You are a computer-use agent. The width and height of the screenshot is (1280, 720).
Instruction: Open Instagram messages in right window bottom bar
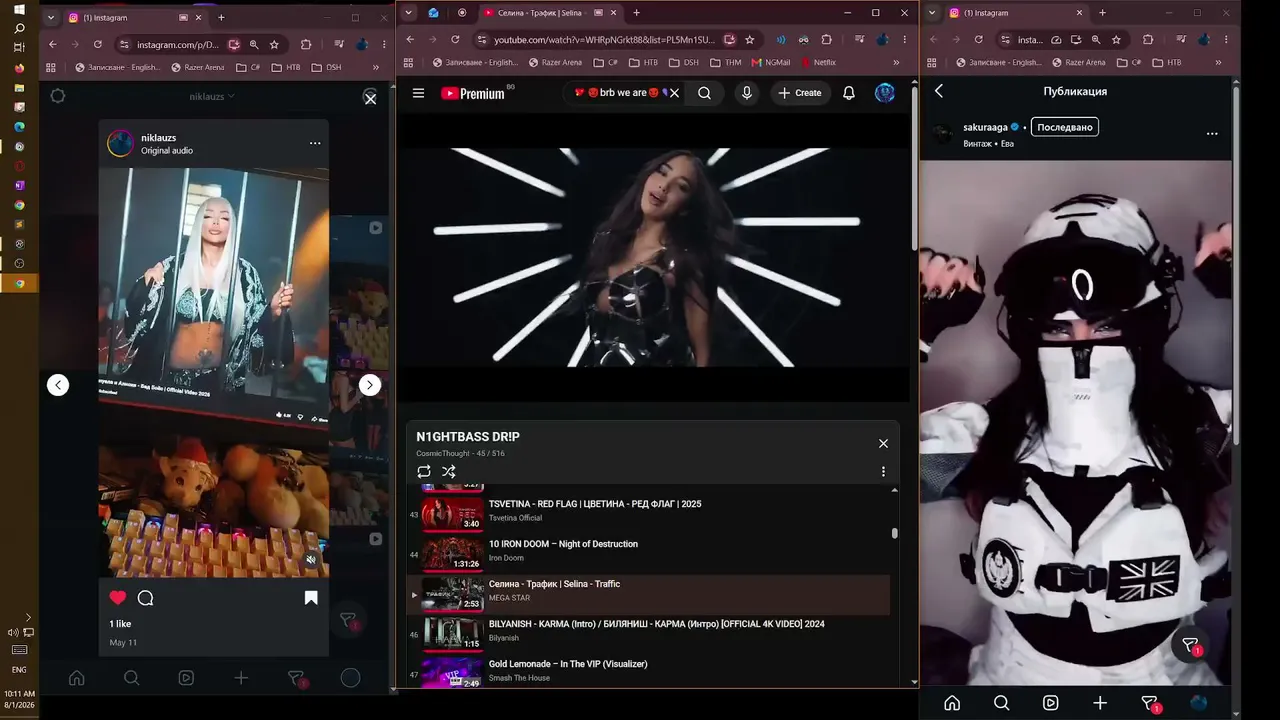click(x=1150, y=703)
